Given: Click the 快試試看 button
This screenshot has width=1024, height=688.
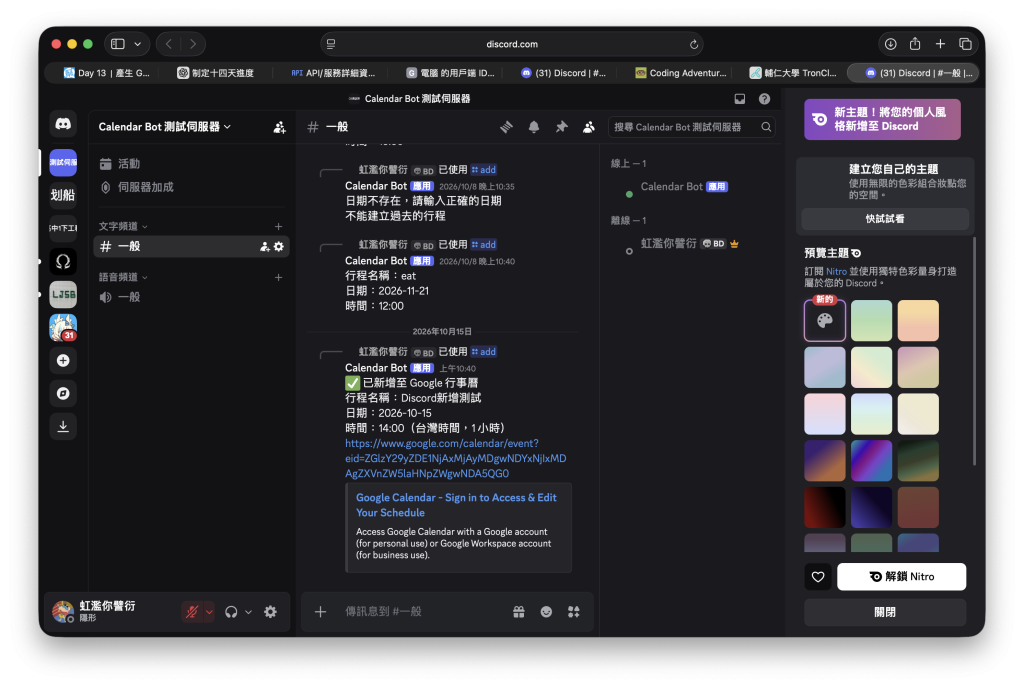Looking at the screenshot, I should tap(885, 219).
